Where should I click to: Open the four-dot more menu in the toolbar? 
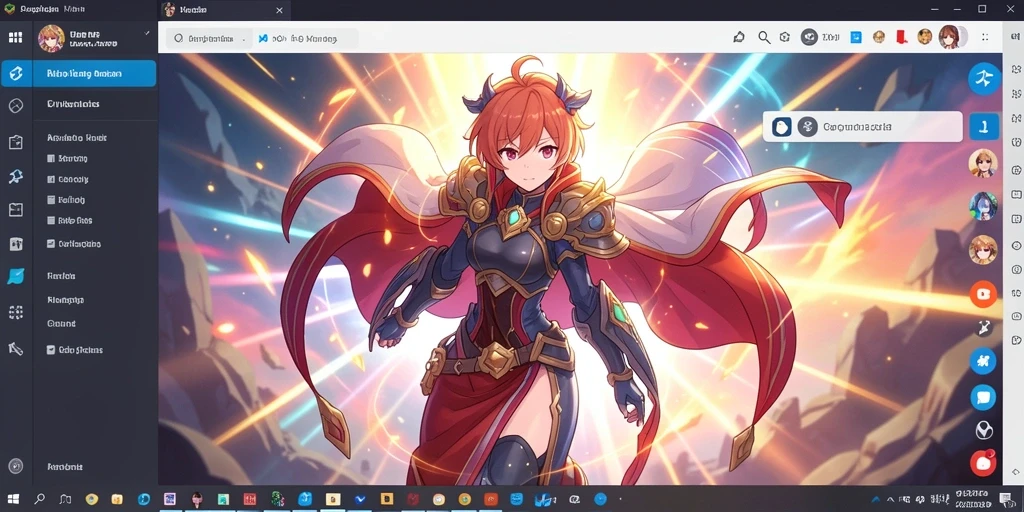[x=985, y=37]
